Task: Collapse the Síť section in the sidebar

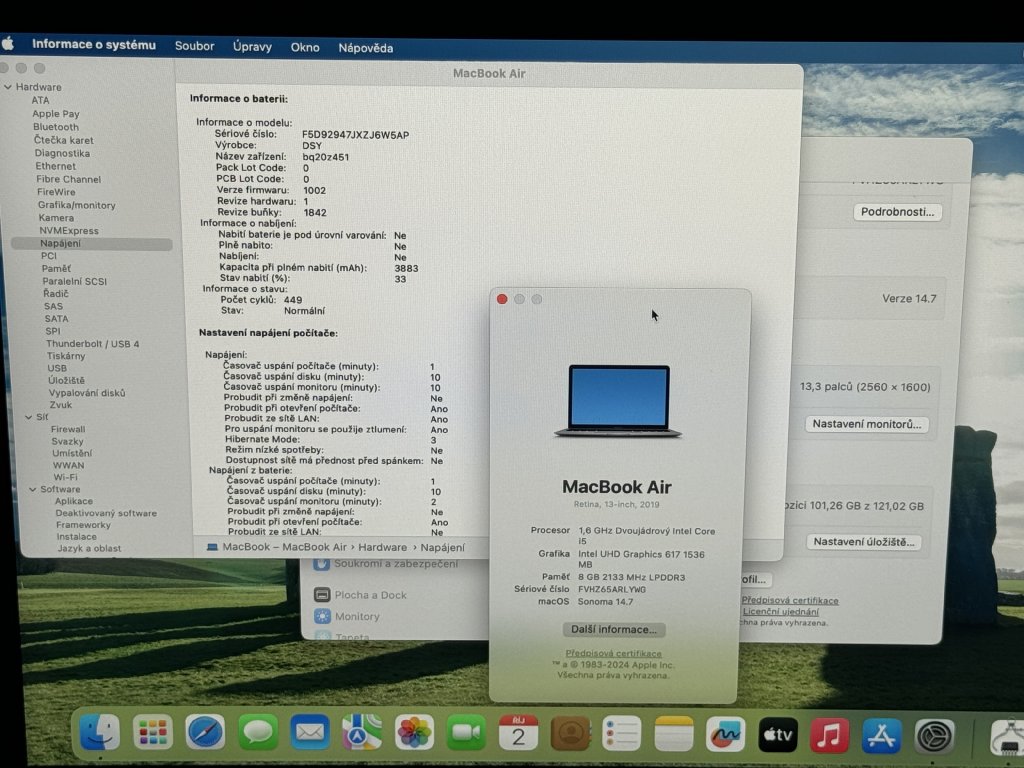Action: coord(29,417)
